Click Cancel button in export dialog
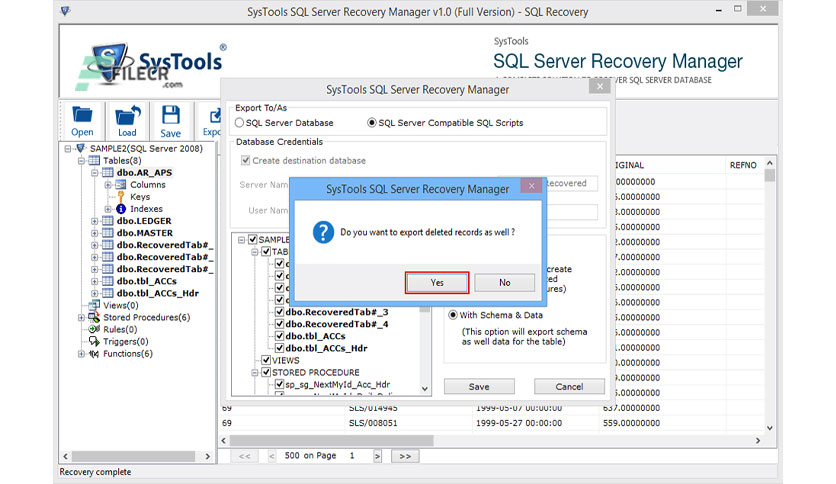This screenshot has height=484, width=836. pos(569,386)
